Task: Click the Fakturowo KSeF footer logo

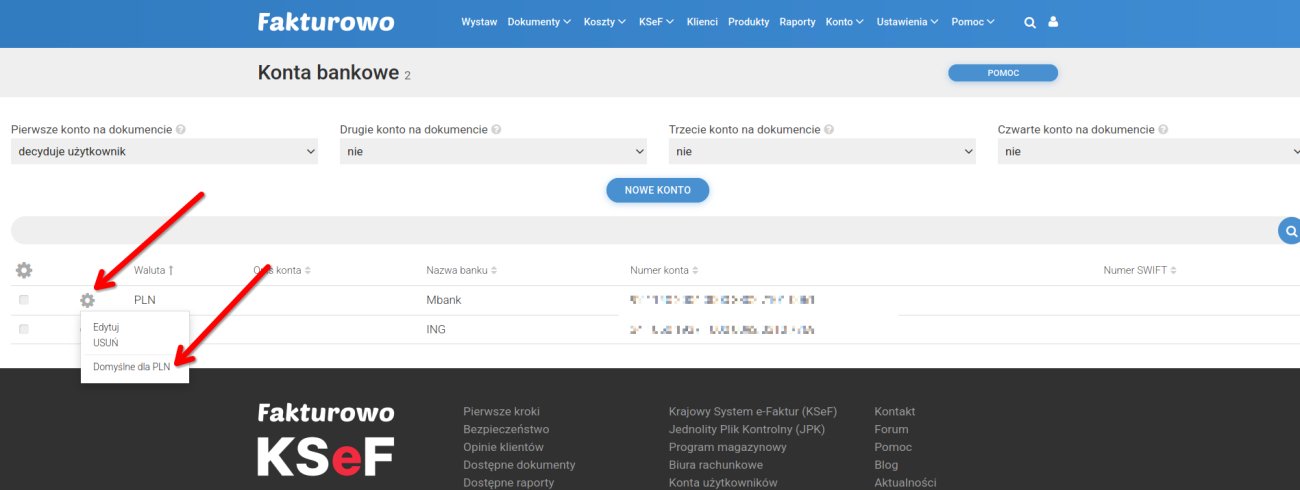Action: tap(326, 440)
